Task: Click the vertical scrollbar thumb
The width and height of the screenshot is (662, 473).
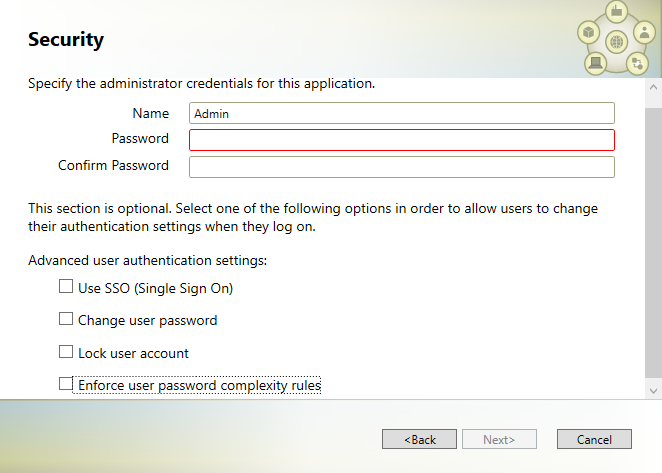Action: [x=653, y=242]
